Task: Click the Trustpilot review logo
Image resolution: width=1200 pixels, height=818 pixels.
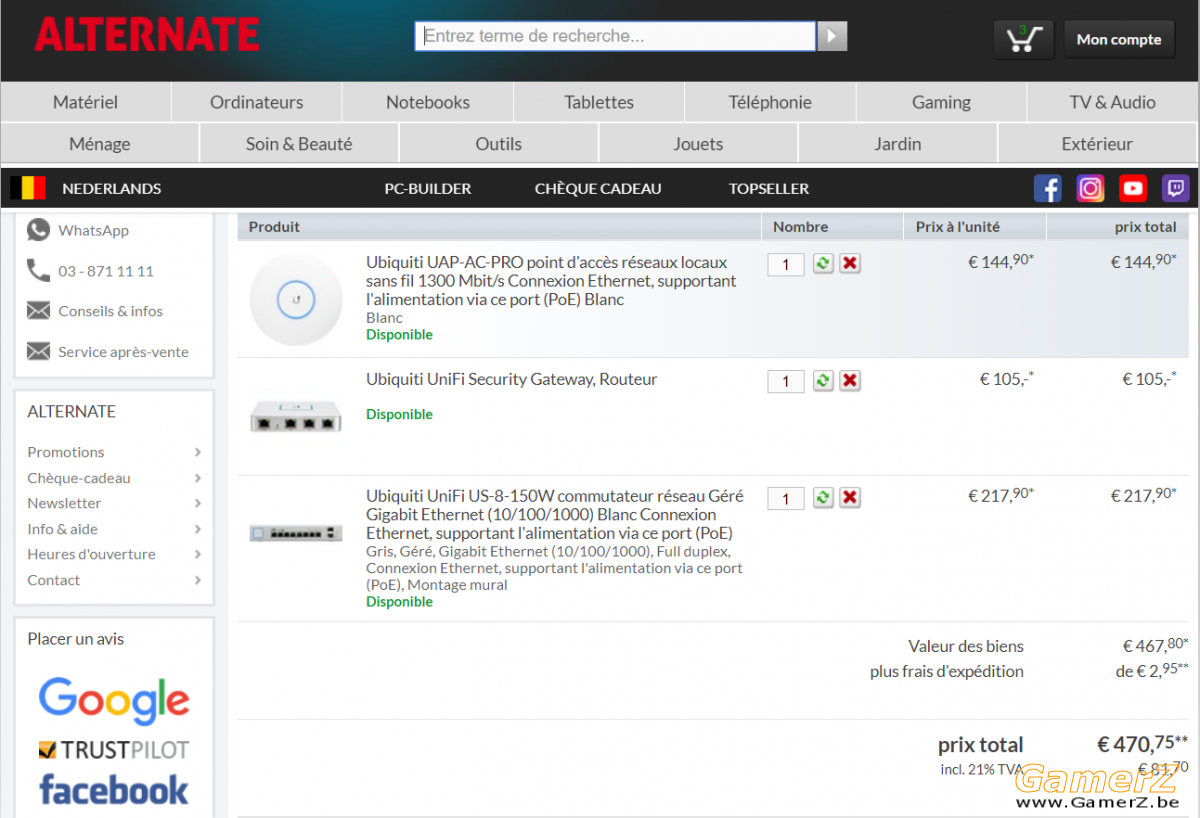Action: click(114, 749)
